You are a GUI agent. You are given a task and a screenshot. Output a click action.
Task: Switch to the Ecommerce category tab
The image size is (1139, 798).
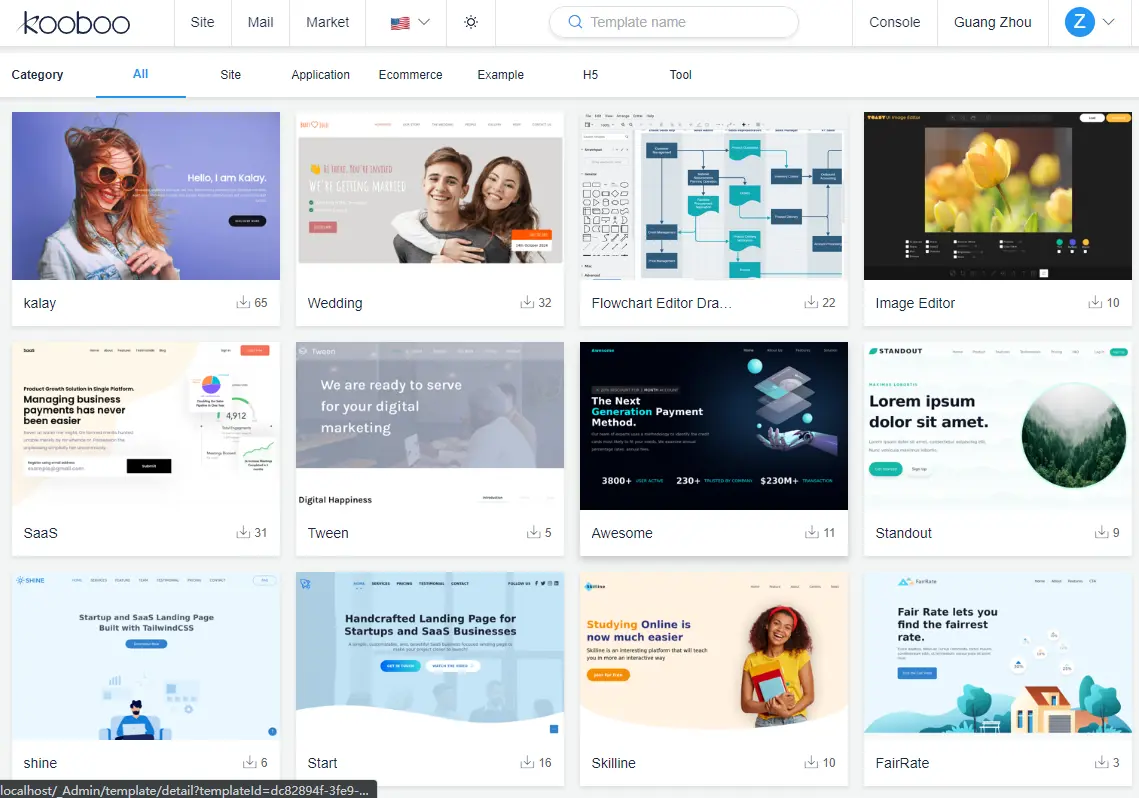(410, 75)
